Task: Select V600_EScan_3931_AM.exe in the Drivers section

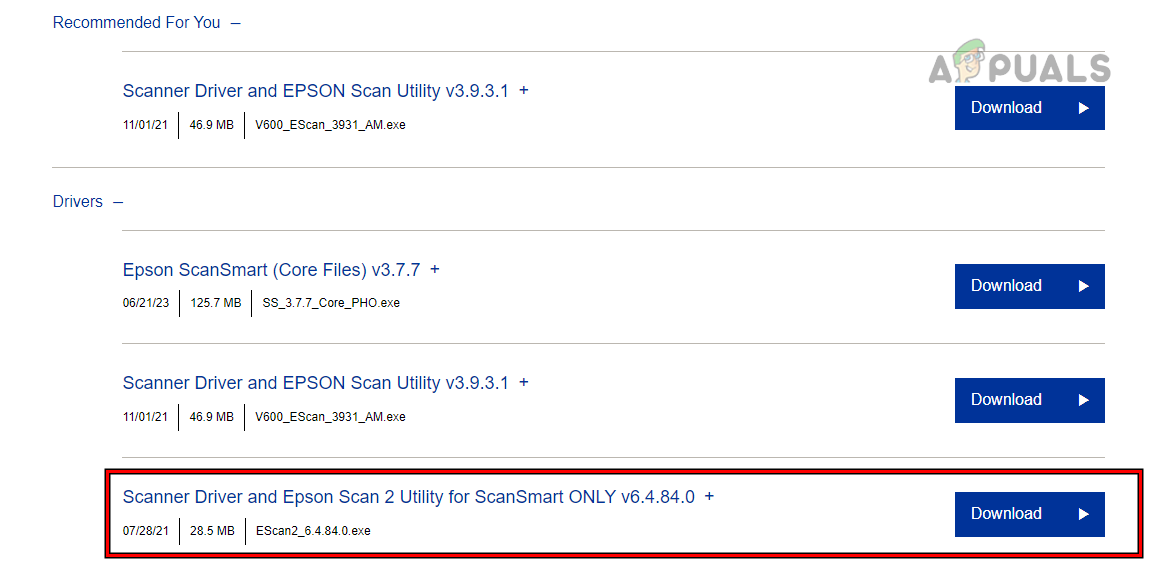Action: pyautogui.click(x=330, y=417)
